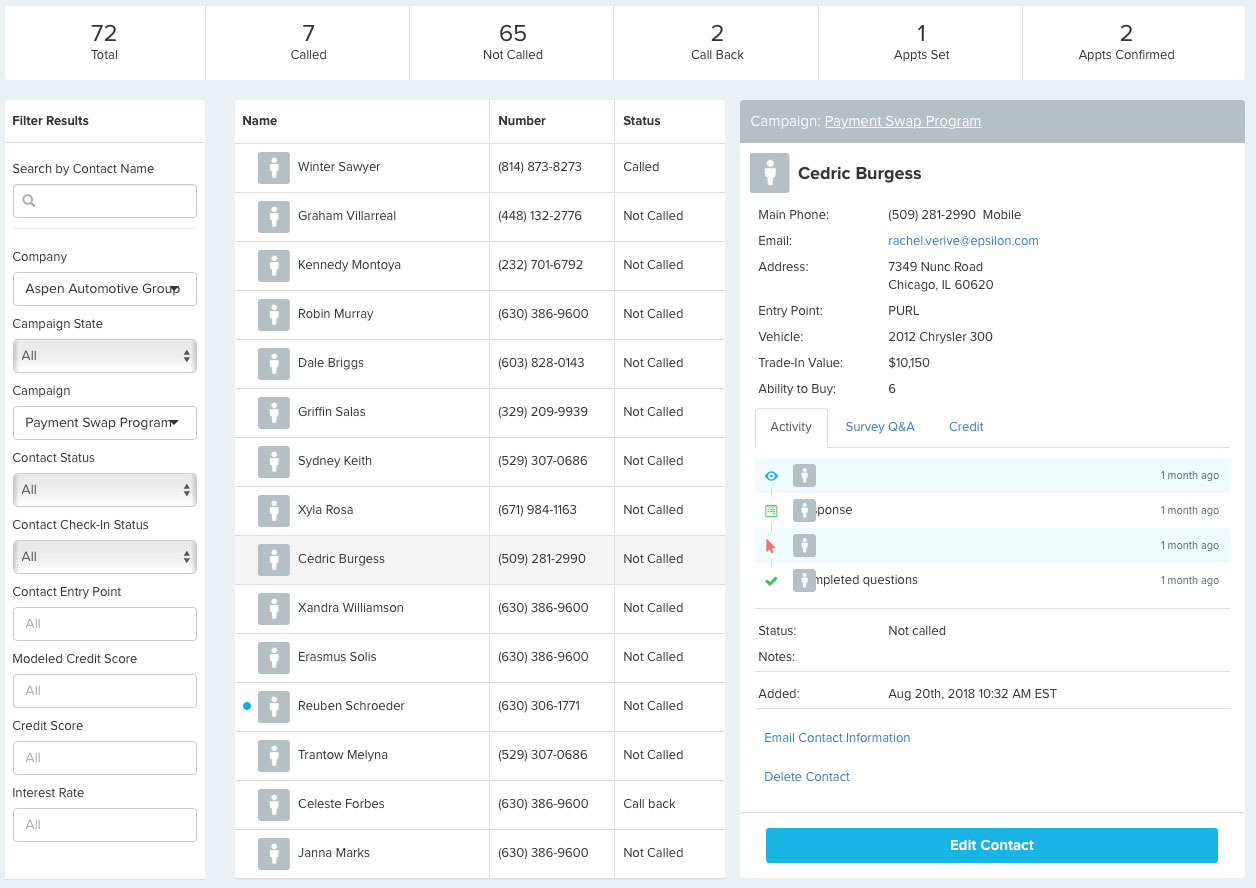Open the Contact Check-In Status dropdown
1256x888 pixels.
(x=105, y=557)
